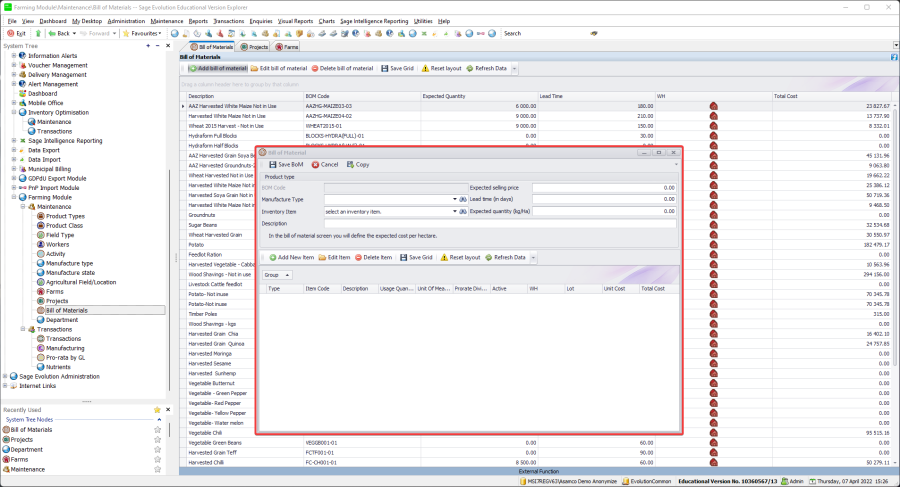Image resolution: width=900 pixels, height=487 pixels.
Task: Click the Save BoM icon in the dialog
Action: (272, 164)
